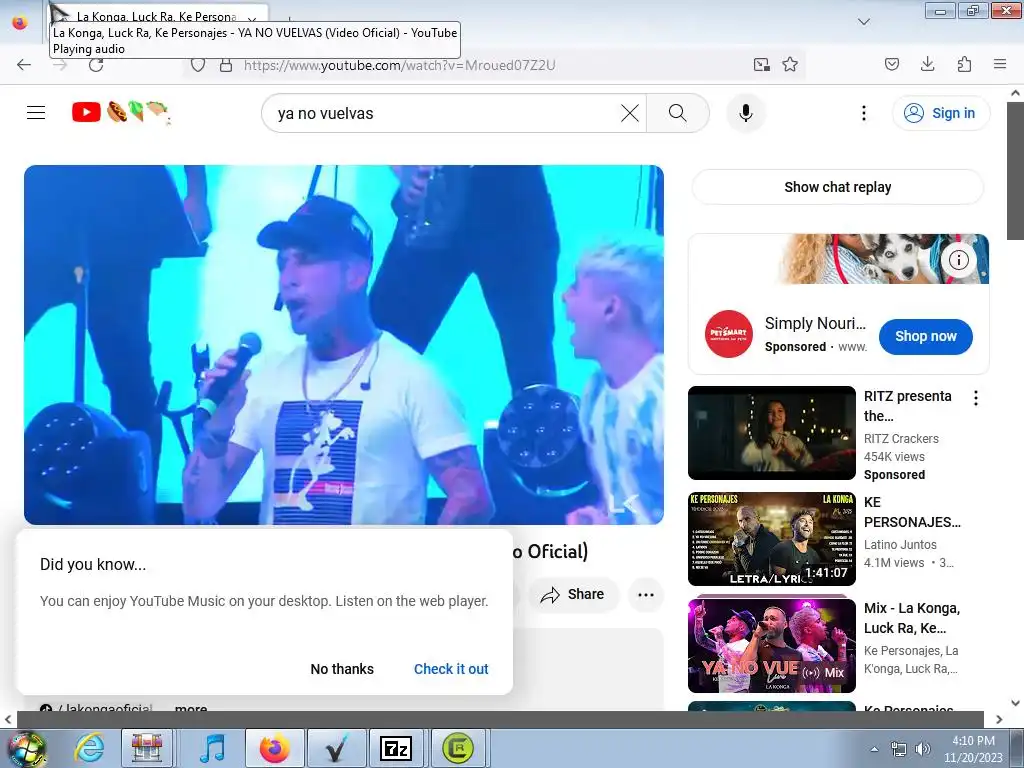
Task: Open the green circular app on the taskbar
Action: point(458,748)
